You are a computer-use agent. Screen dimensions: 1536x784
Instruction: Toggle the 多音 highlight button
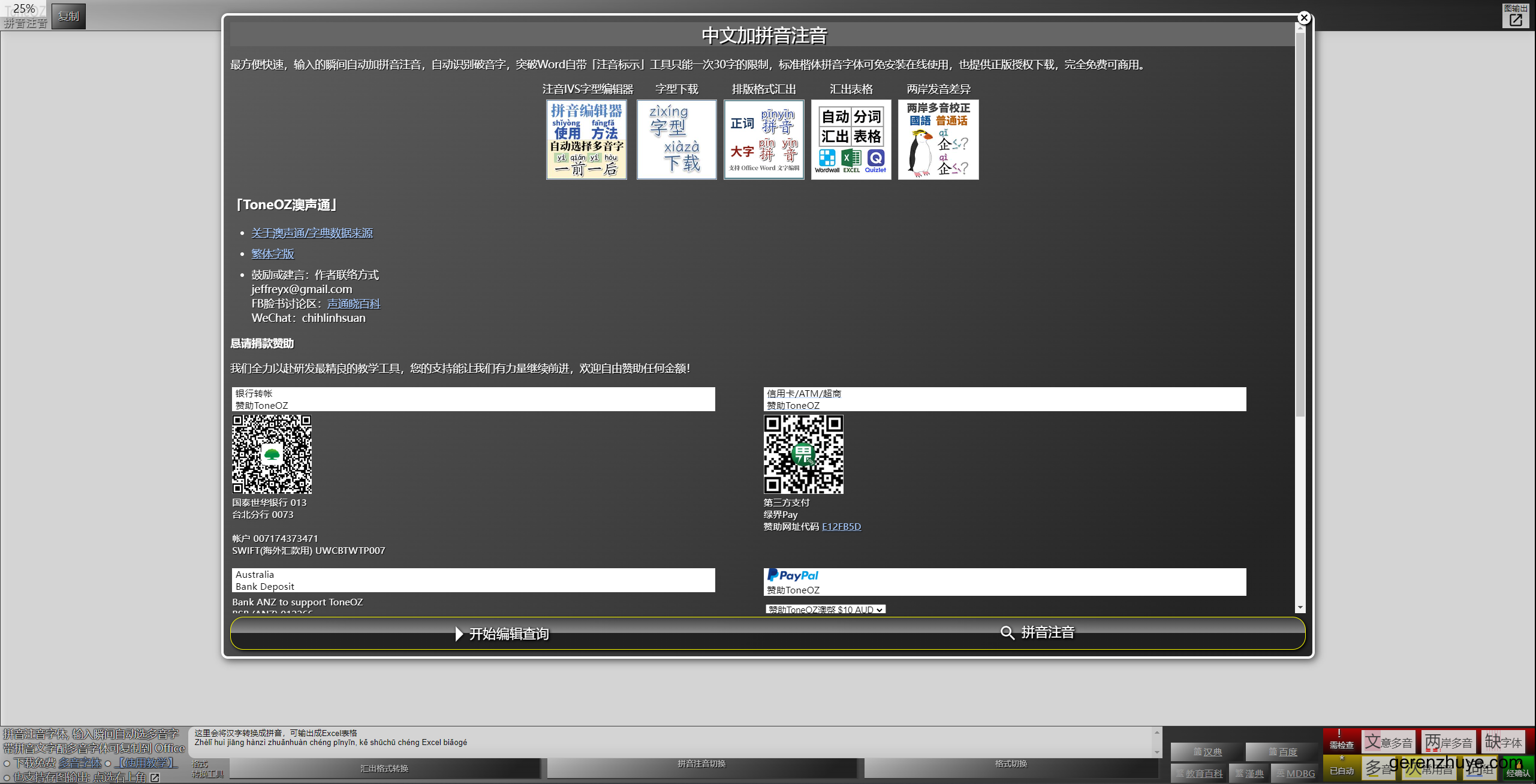(1378, 768)
